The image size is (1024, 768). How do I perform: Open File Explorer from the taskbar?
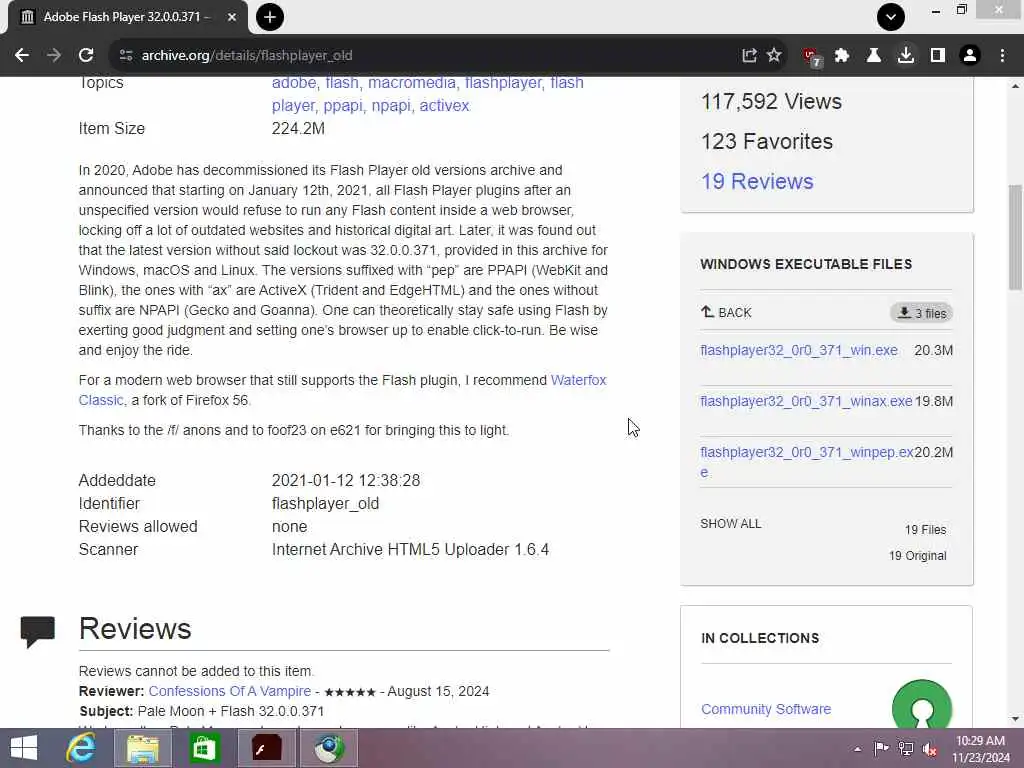coord(143,748)
